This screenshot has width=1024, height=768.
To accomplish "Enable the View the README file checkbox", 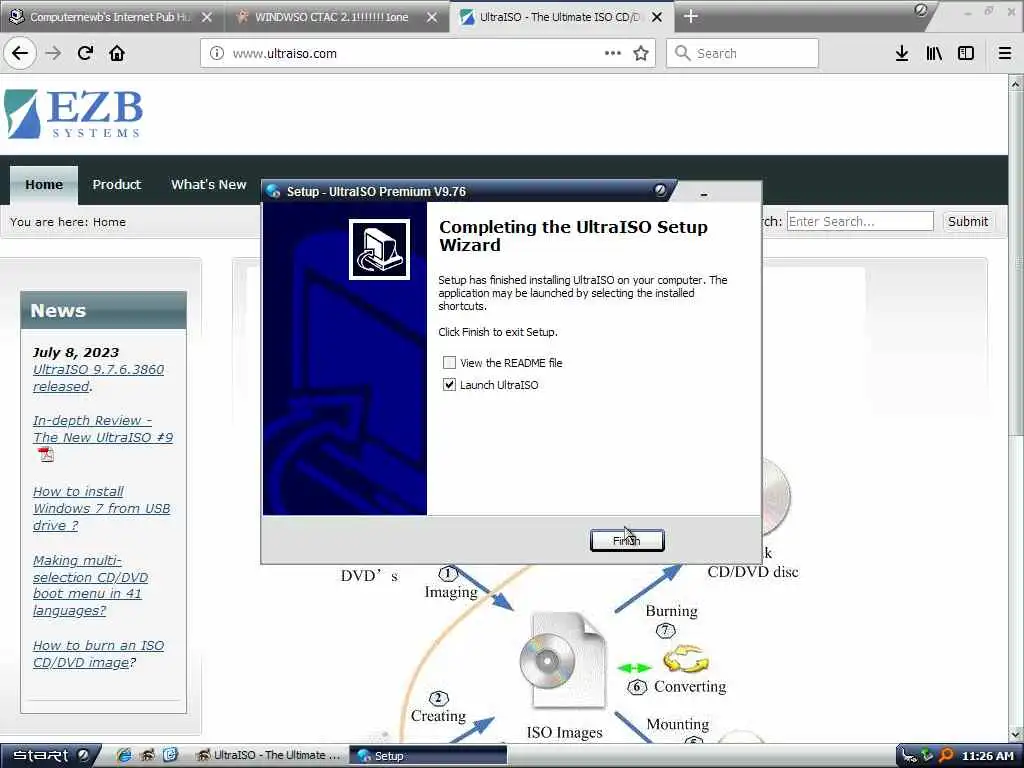I will pyautogui.click(x=449, y=362).
